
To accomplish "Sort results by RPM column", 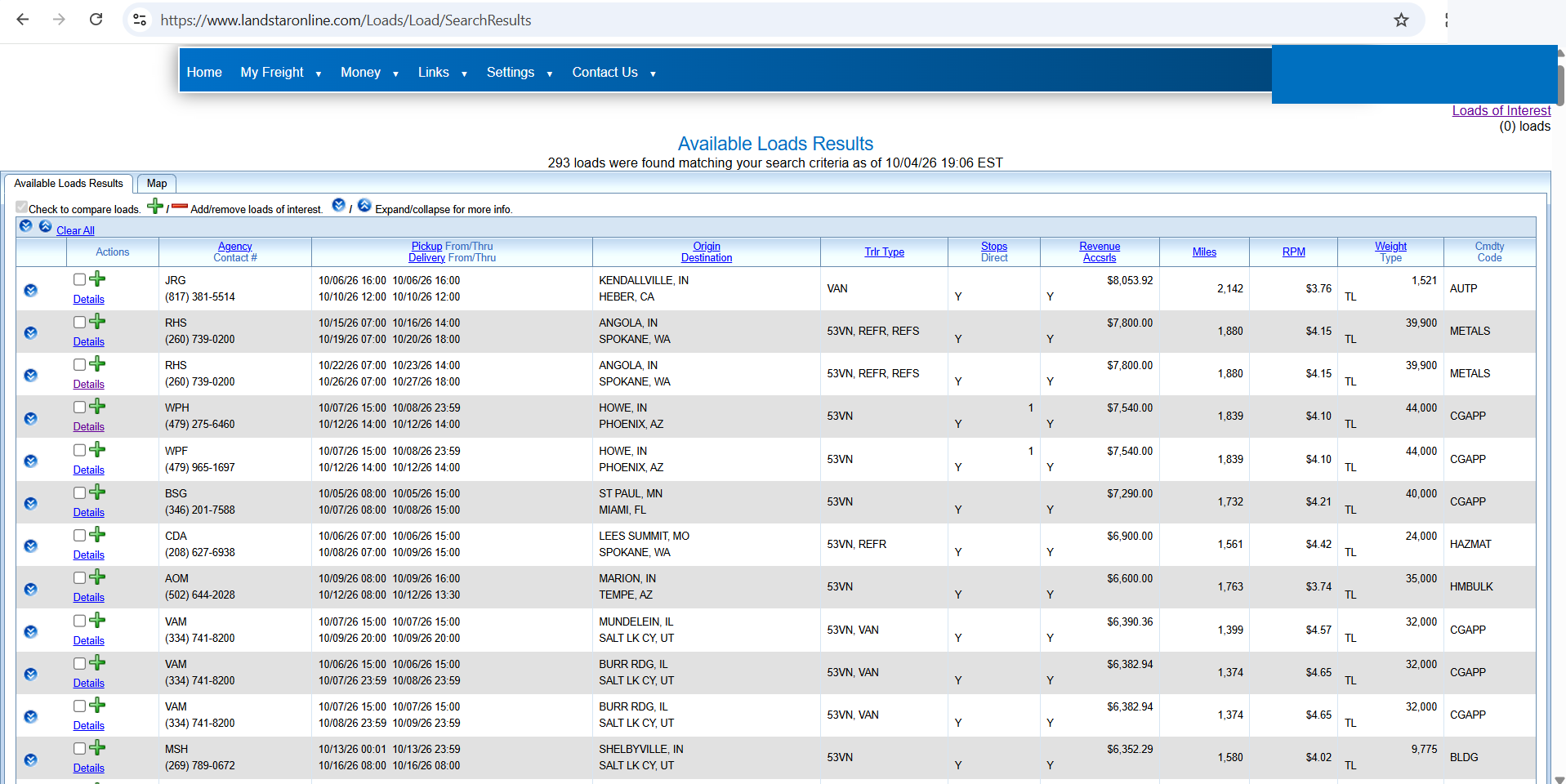I will pyautogui.click(x=1293, y=252).
